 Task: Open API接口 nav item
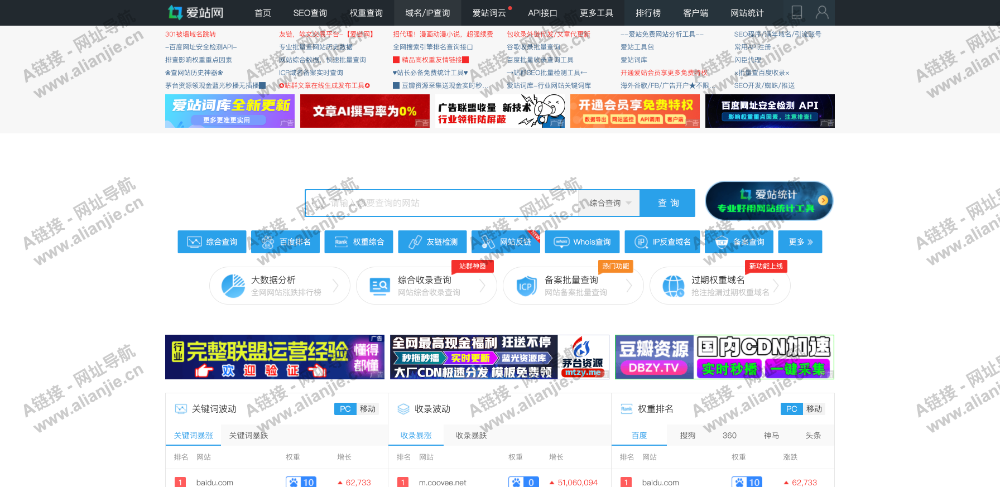[543, 13]
